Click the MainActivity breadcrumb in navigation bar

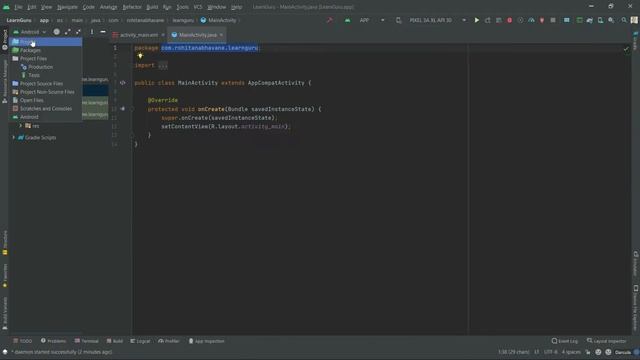218,20
